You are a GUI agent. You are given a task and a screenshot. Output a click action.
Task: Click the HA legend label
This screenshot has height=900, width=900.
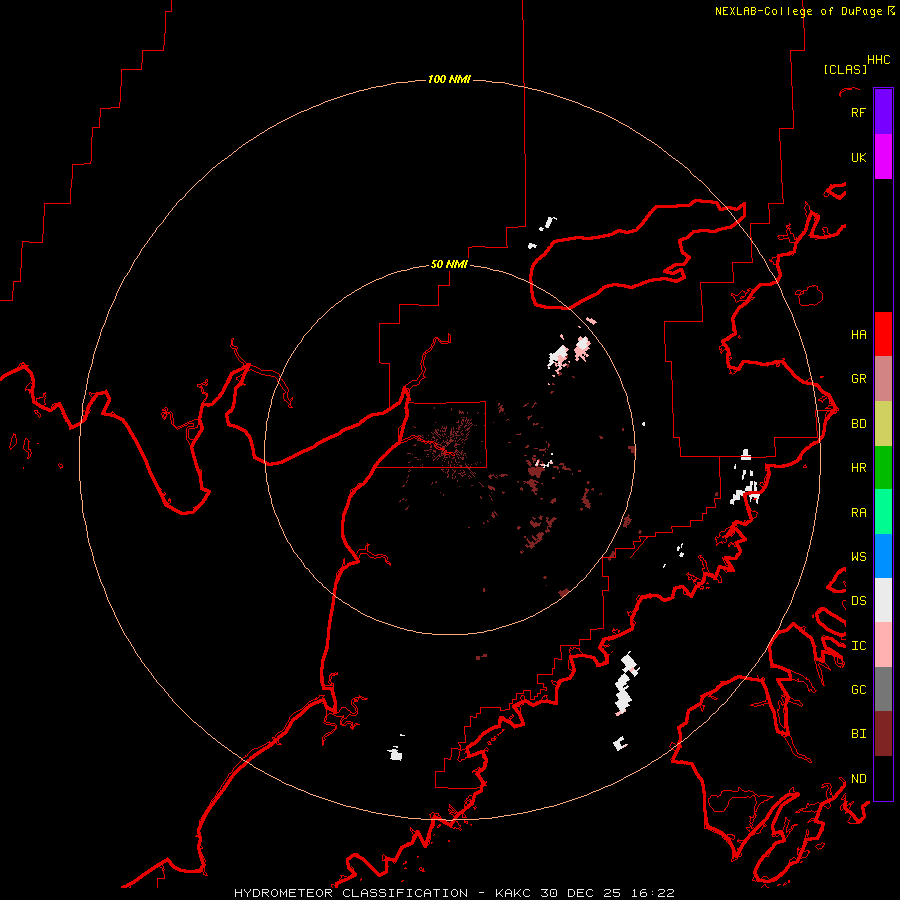click(858, 335)
